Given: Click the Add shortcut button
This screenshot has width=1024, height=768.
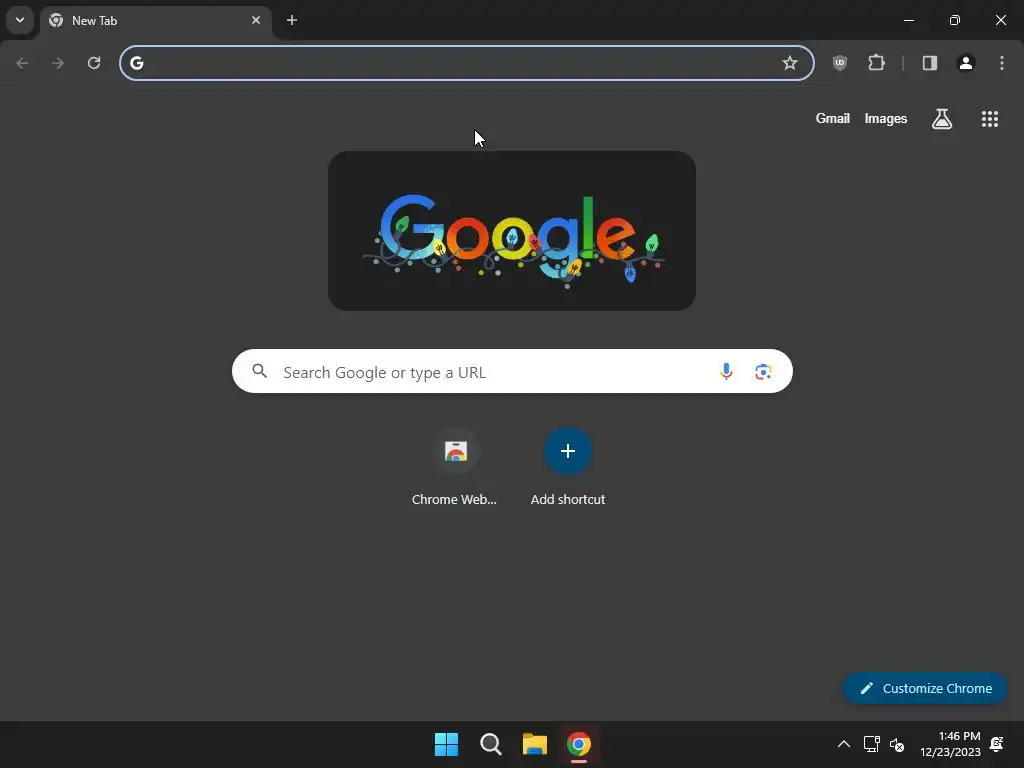Looking at the screenshot, I should [x=568, y=468].
